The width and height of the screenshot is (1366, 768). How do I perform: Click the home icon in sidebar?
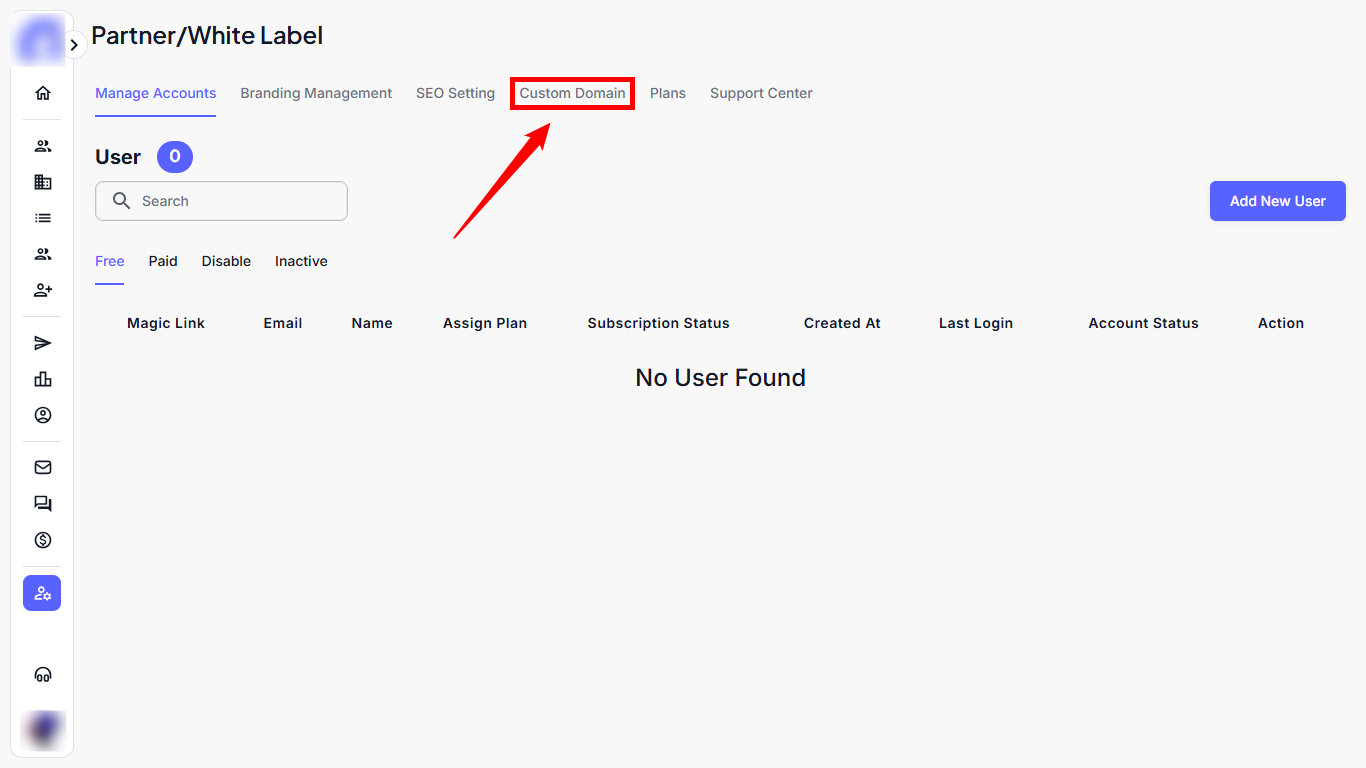(x=42, y=93)
